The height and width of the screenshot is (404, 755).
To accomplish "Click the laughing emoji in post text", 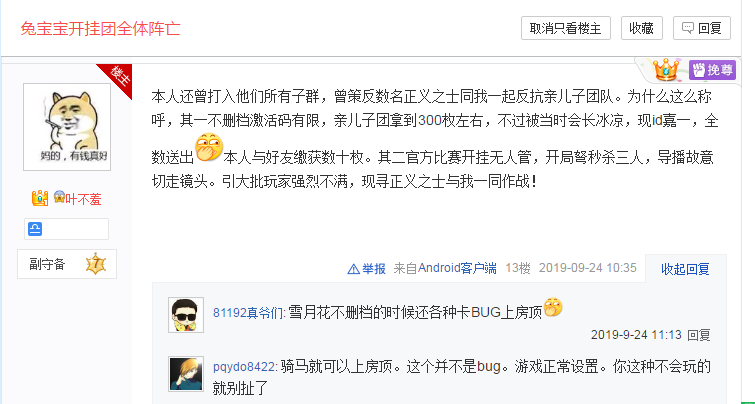I will point(209,147).
